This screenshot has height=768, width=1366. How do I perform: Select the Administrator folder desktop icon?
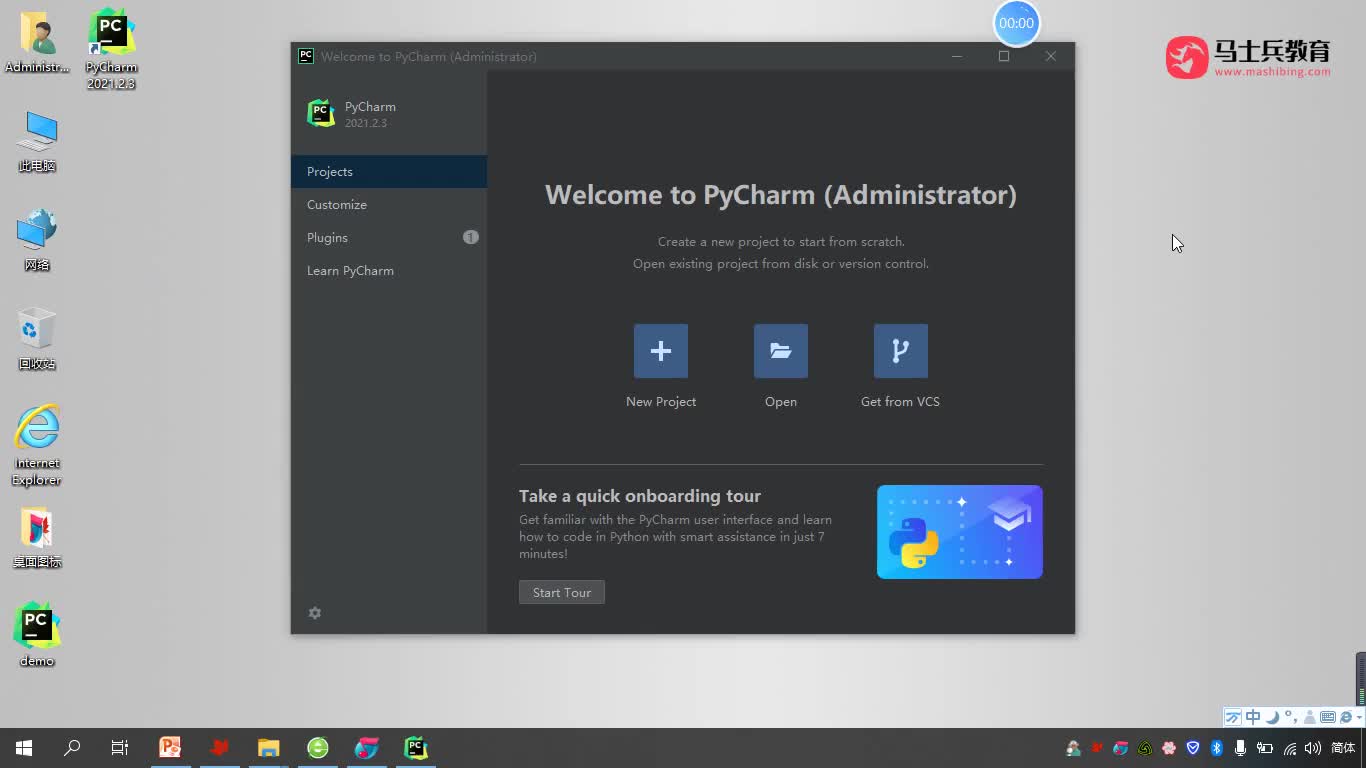click(37, 43)
